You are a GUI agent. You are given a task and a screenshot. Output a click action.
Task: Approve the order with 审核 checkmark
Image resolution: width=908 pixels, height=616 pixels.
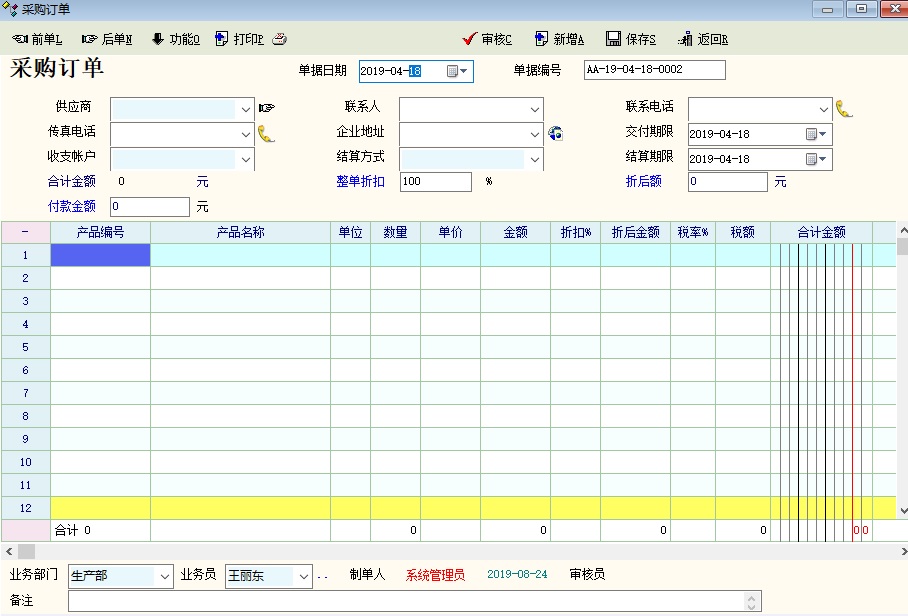coord(487,39)
